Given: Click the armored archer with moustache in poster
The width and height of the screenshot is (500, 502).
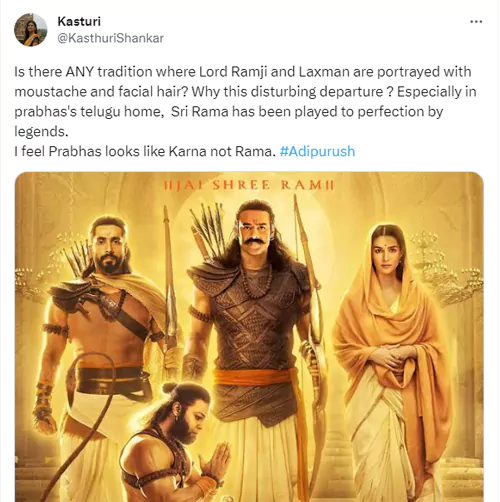Looking at the screenshot, I should [255, 333].
